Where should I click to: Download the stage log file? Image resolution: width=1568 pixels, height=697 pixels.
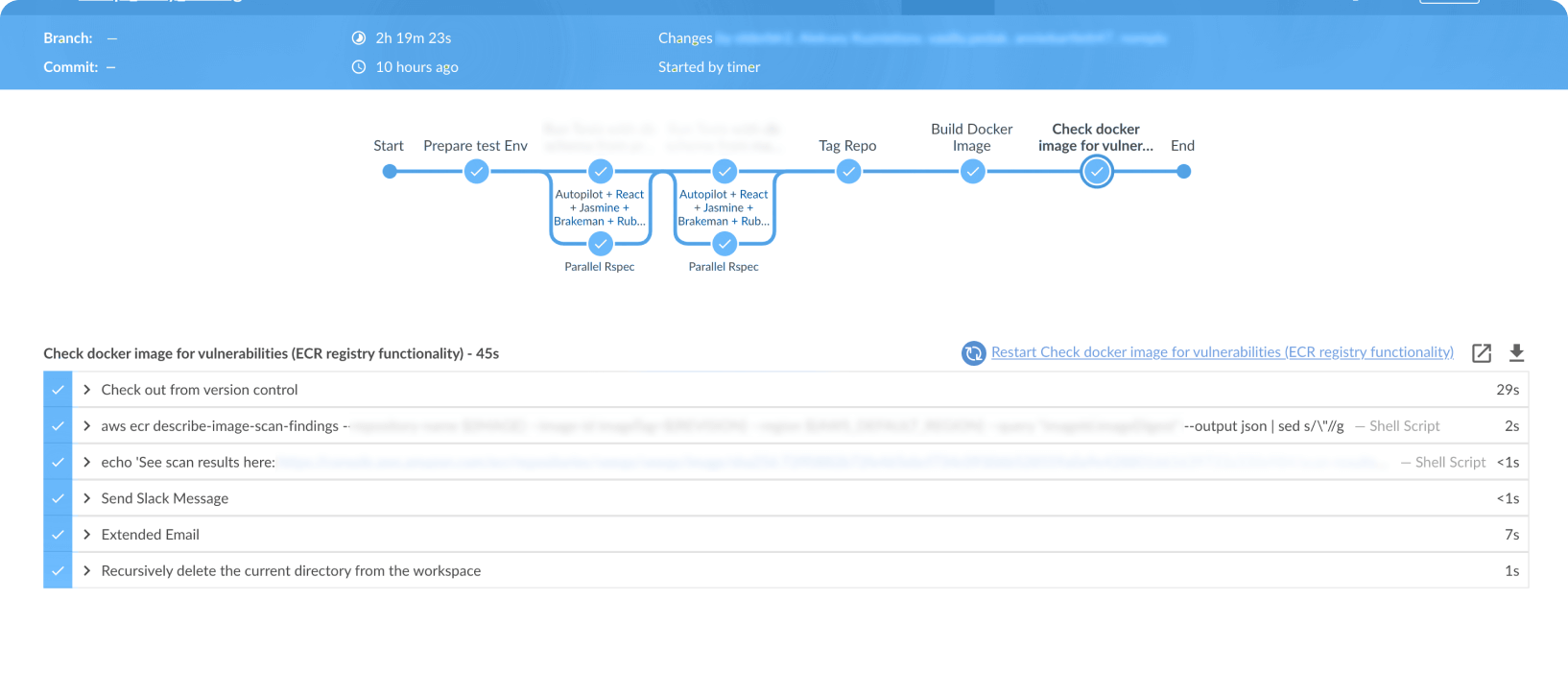[x=1516, y=353]
